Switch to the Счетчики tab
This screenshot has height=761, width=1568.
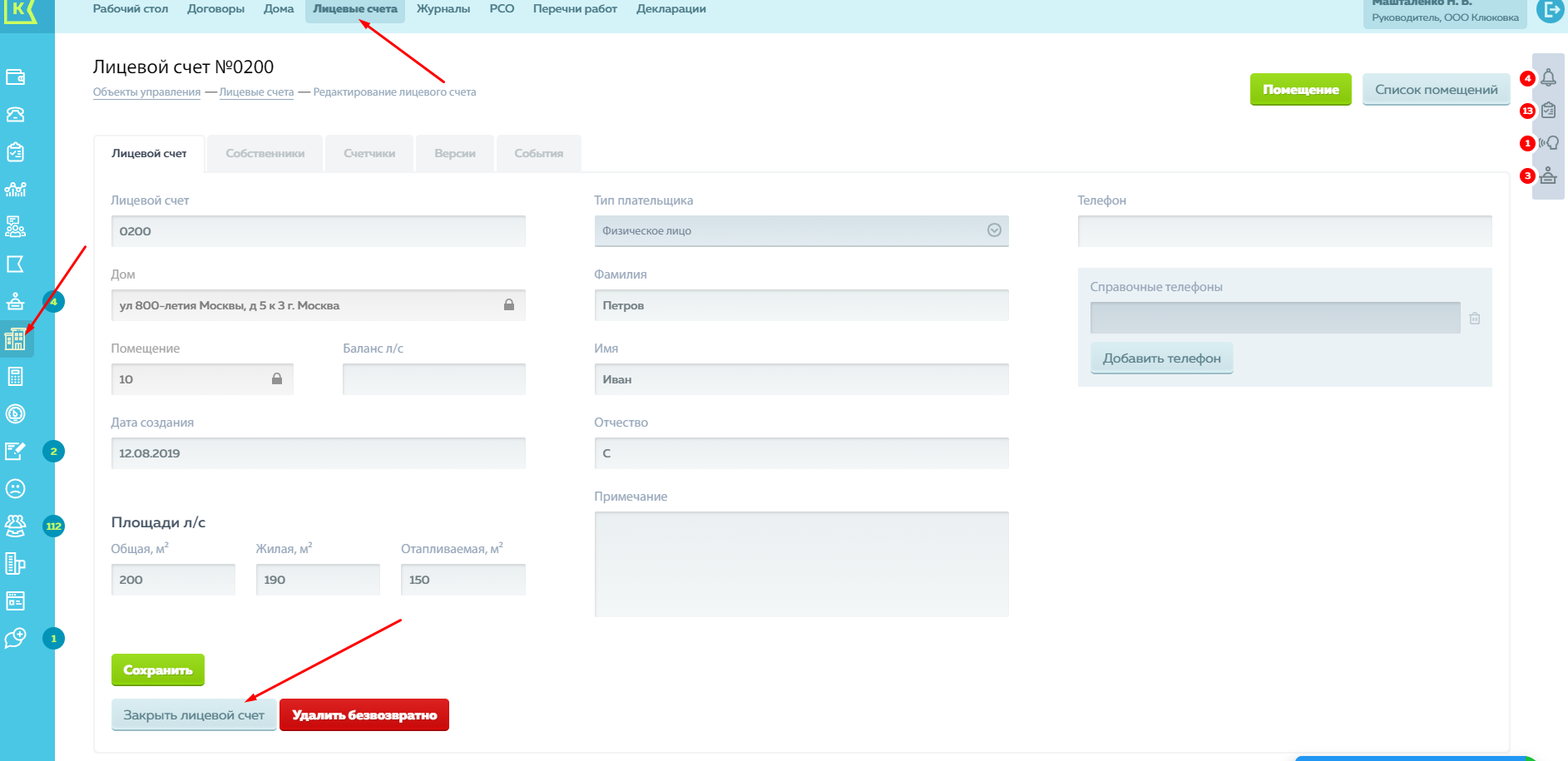[369, 154]
